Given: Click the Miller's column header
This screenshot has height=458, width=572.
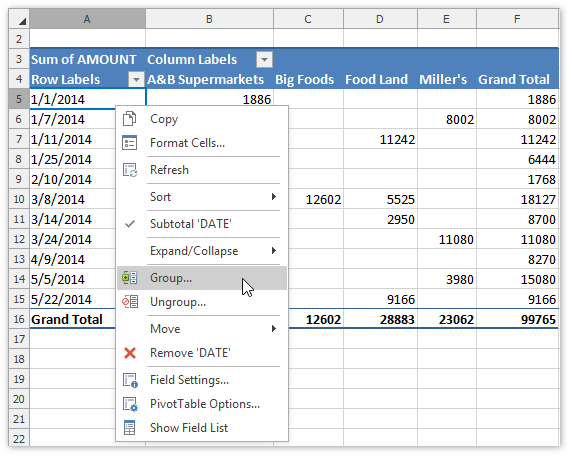Looking at the screenshot, I should tap(447, 79).
